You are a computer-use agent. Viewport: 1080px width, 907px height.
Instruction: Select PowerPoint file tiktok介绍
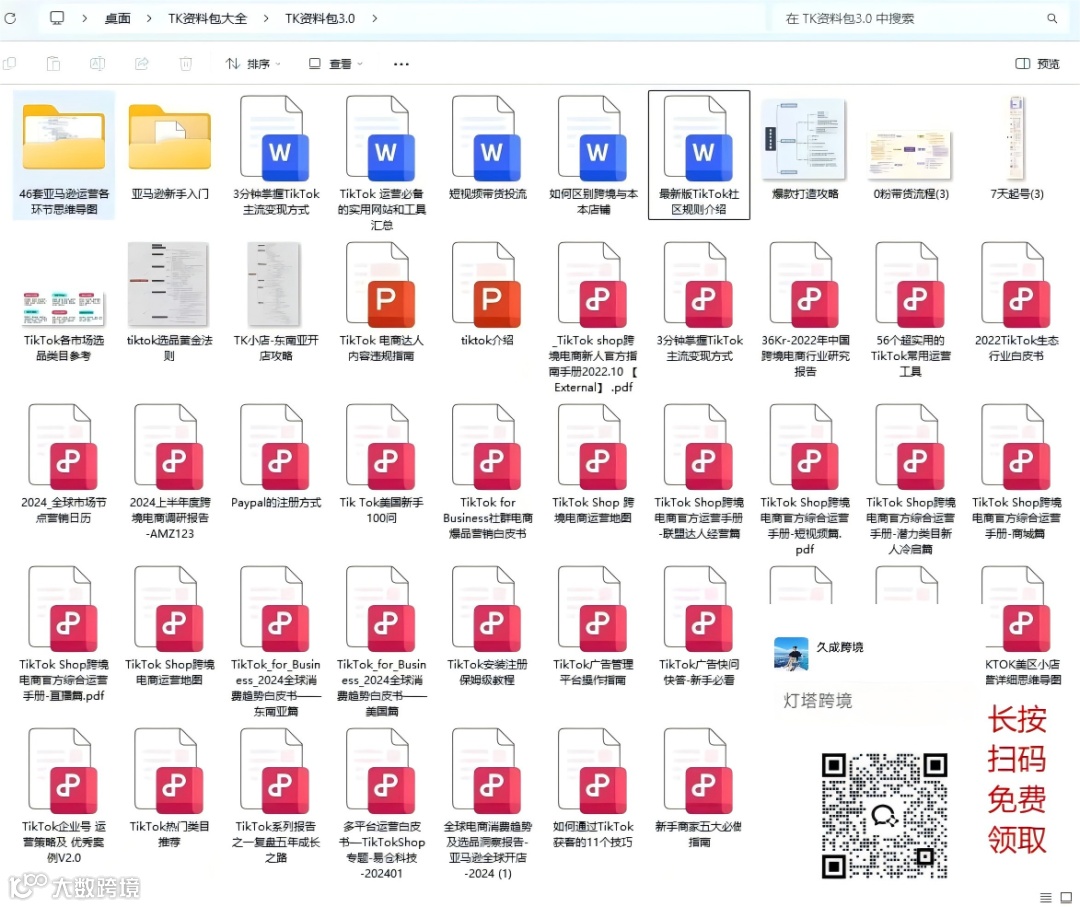click(488, 294)
